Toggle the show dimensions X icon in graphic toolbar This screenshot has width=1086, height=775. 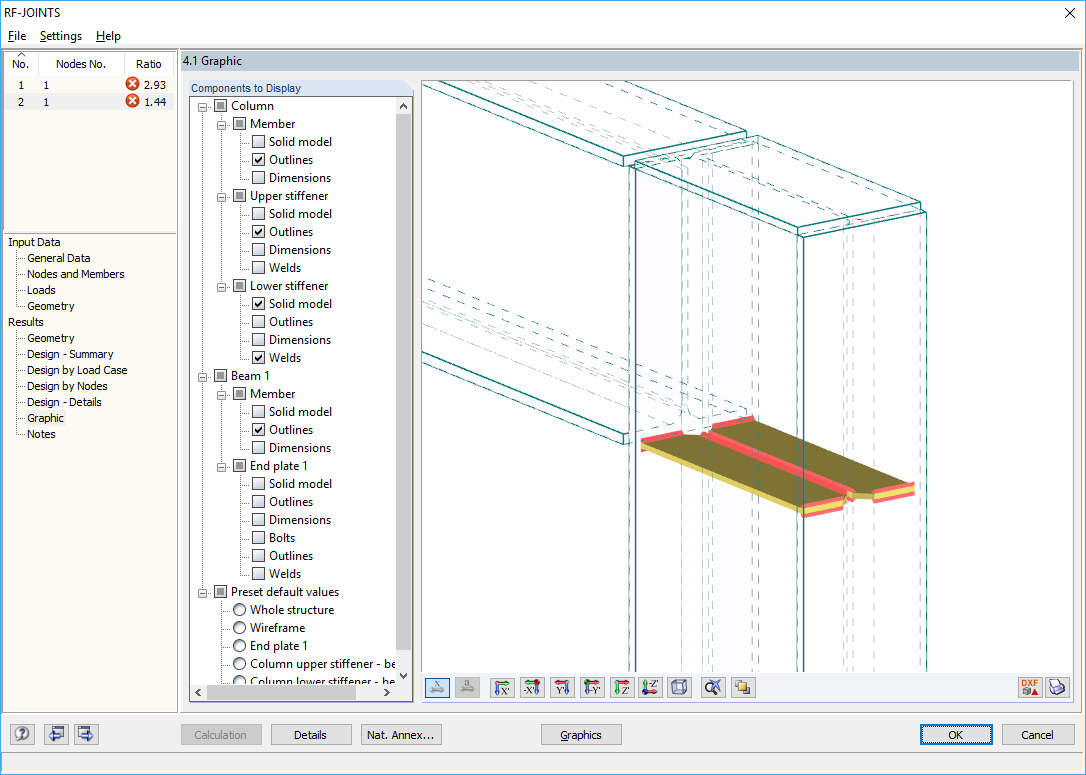[437, 688]
